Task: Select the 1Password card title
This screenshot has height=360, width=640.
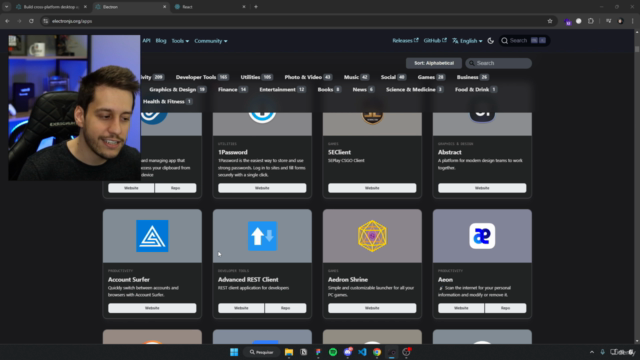Action: point(233,152)
